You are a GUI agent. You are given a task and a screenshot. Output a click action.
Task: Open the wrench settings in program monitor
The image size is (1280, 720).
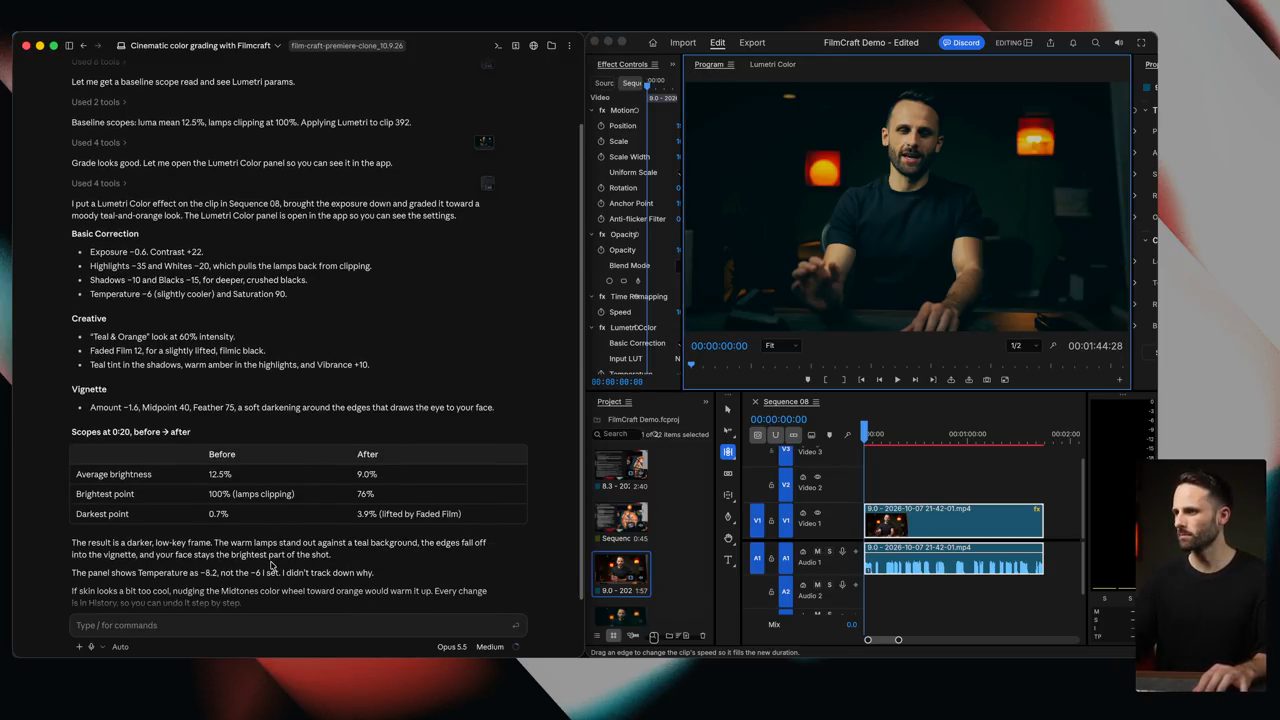(1052, 346)
